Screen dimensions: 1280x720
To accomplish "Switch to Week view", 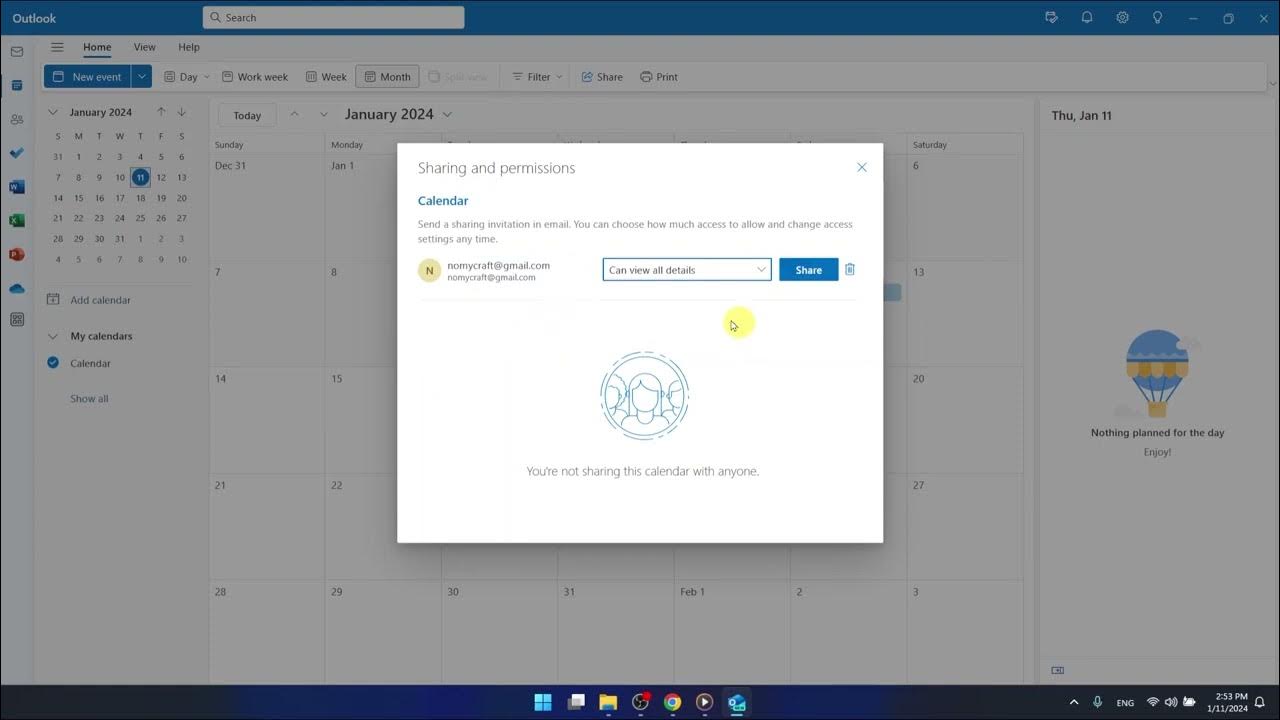I will tap(326, 76).
